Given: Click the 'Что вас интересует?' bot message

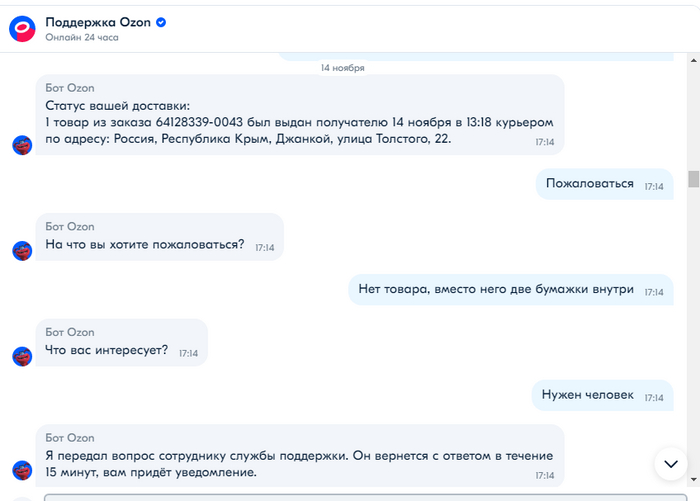Looking at the screenshot, I should point(120,350).
